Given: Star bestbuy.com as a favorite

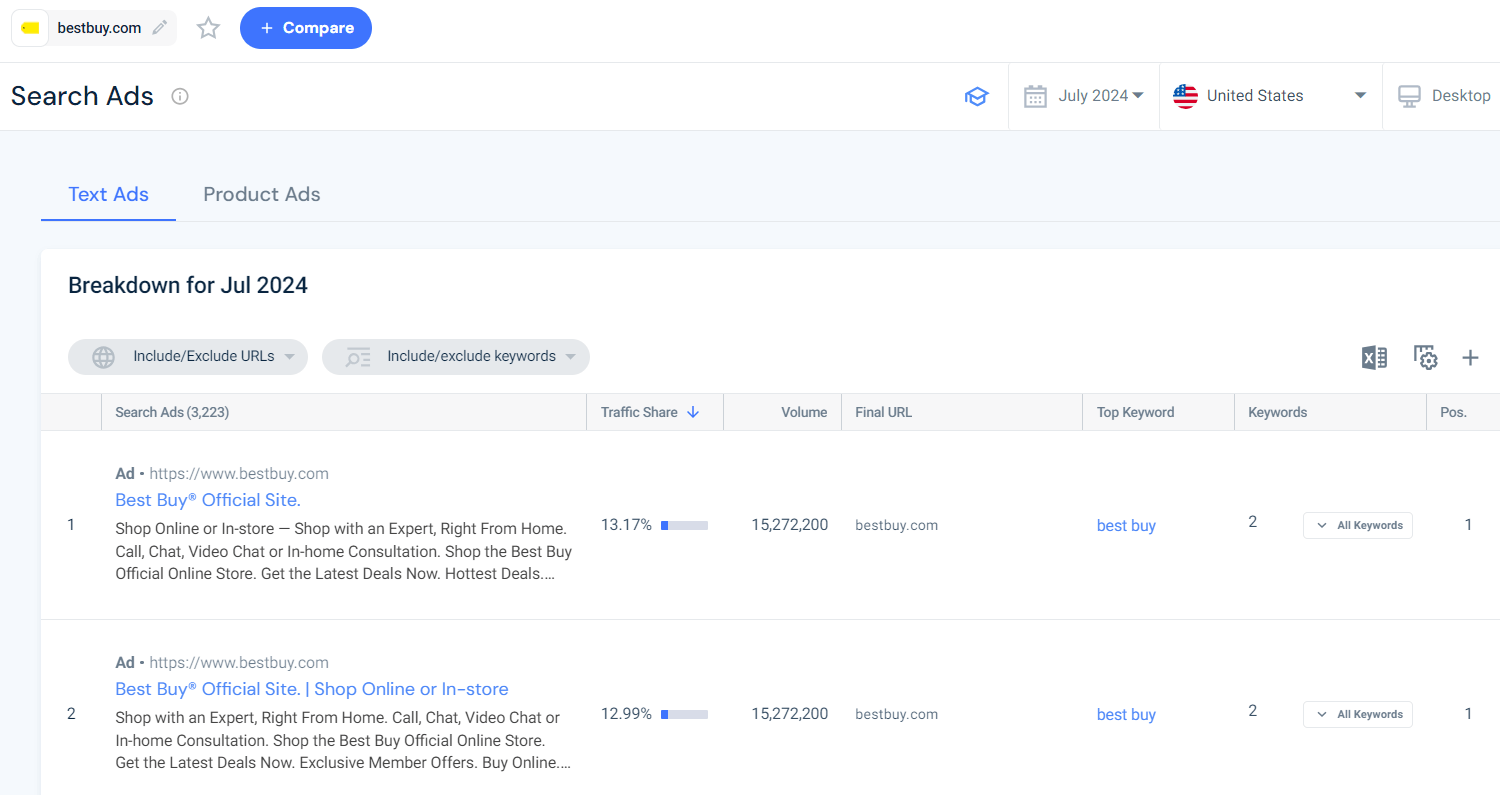Looking at the screenshot, I should click(208, 28).
